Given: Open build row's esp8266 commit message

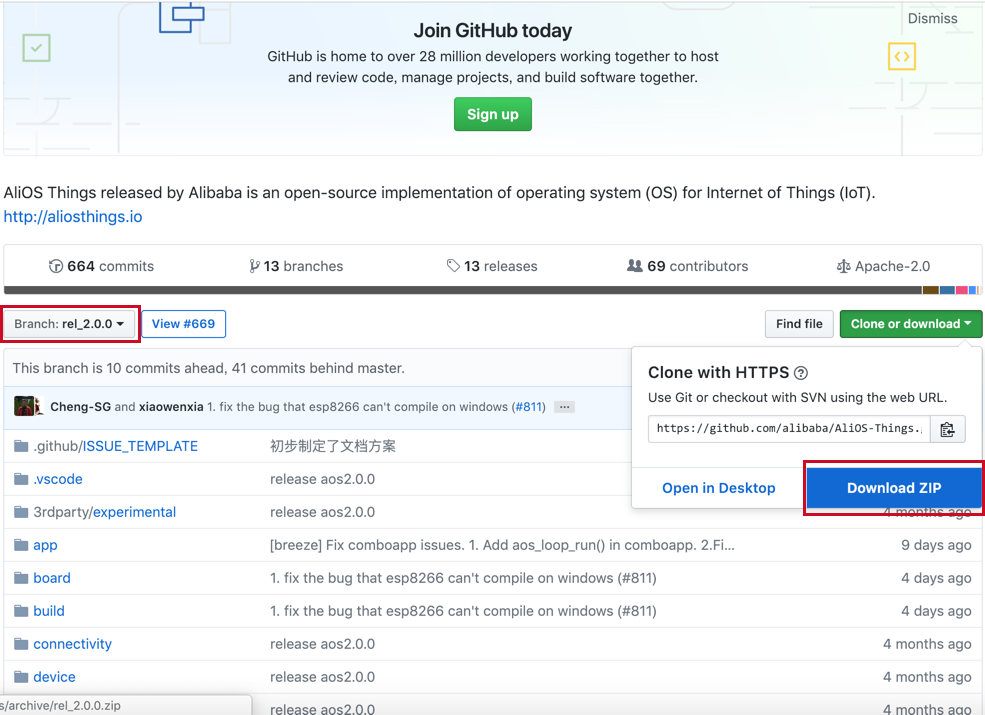Looking at the screenshot, I should pyautogui.click(x=463, y=611).
